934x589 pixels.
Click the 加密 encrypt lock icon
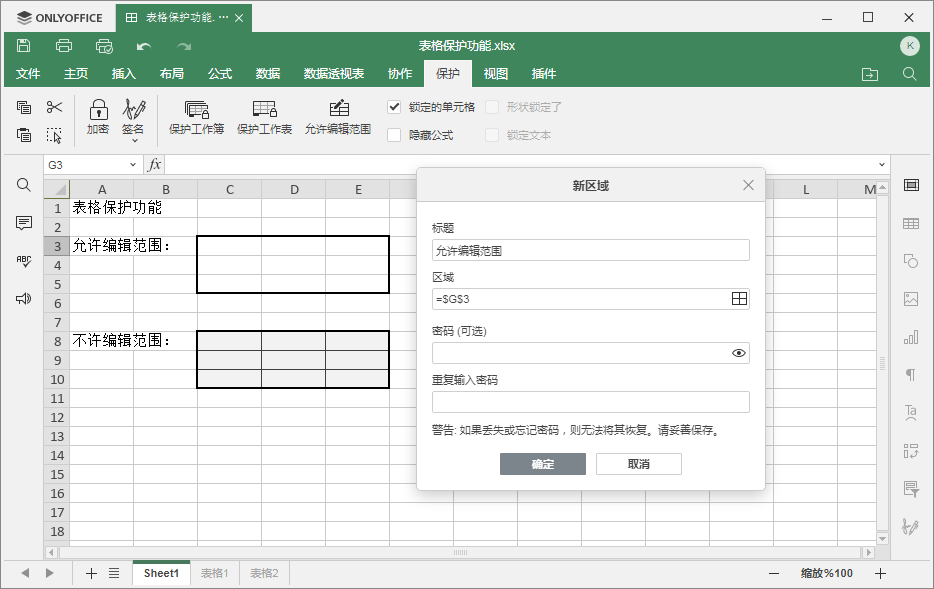point(98,117)
